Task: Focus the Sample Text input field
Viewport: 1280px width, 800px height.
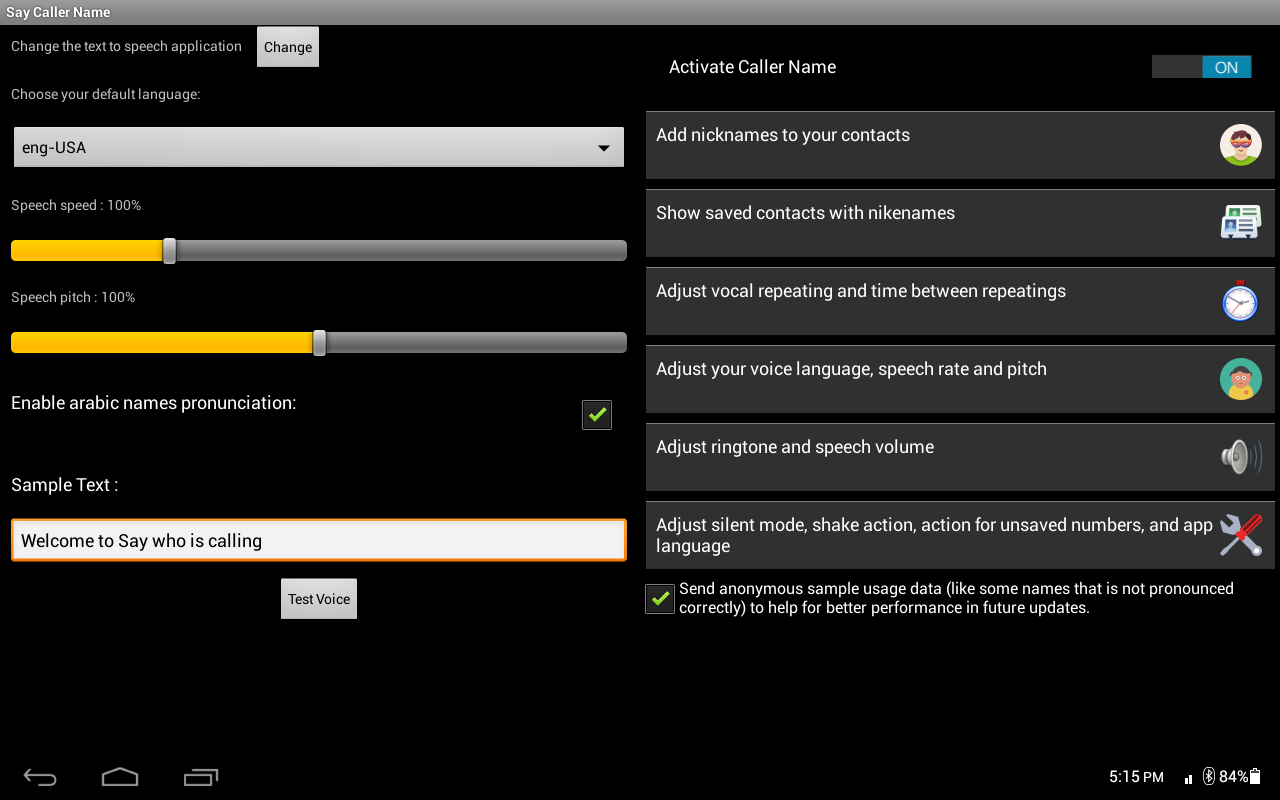Action: (x=319, y=540)
